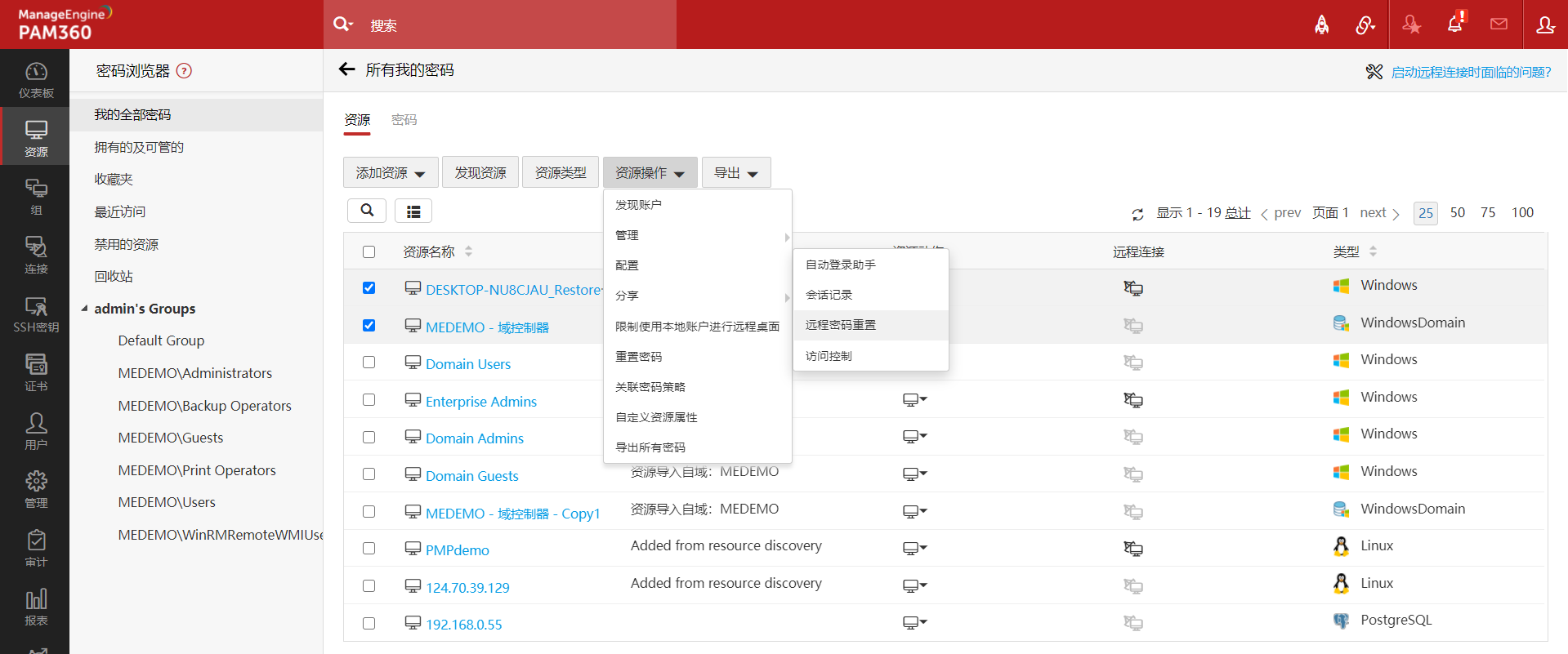1568x654 pixels.
Task: Collapse the 资源操作 dropdown
Action: click(x=650, y=172)
